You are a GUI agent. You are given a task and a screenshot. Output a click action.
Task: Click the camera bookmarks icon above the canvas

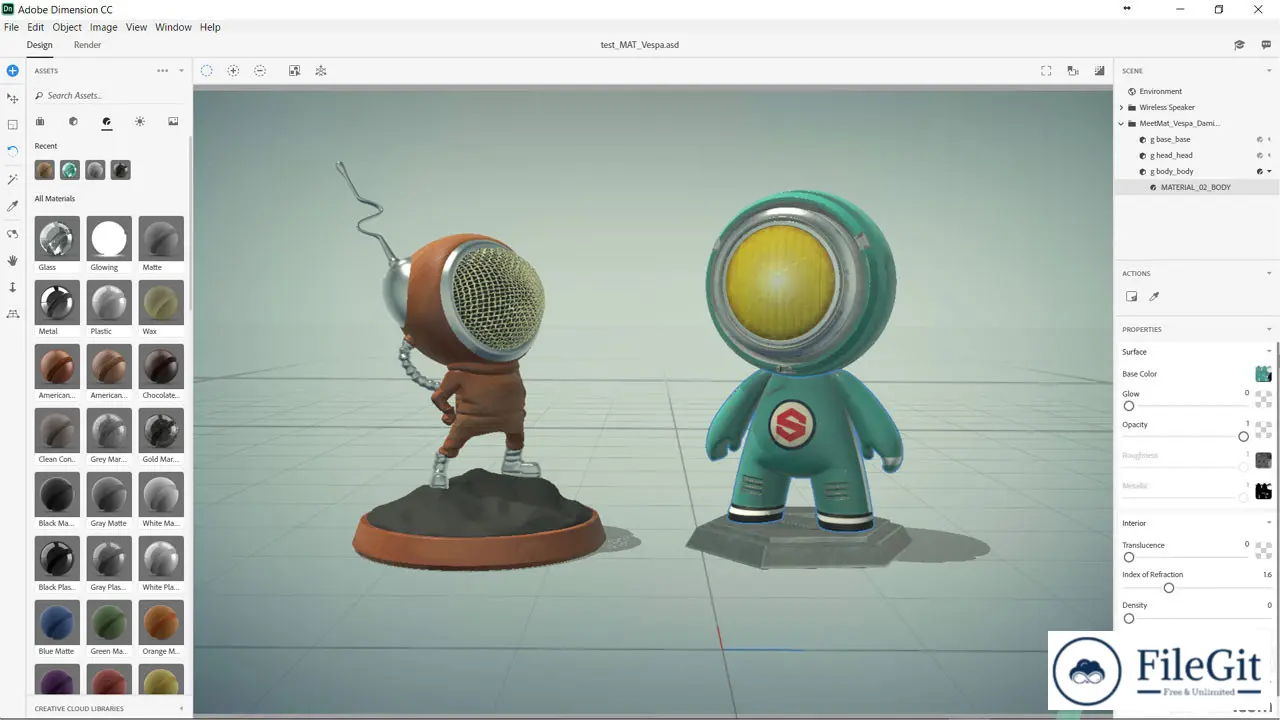[x=1073, y=71]
